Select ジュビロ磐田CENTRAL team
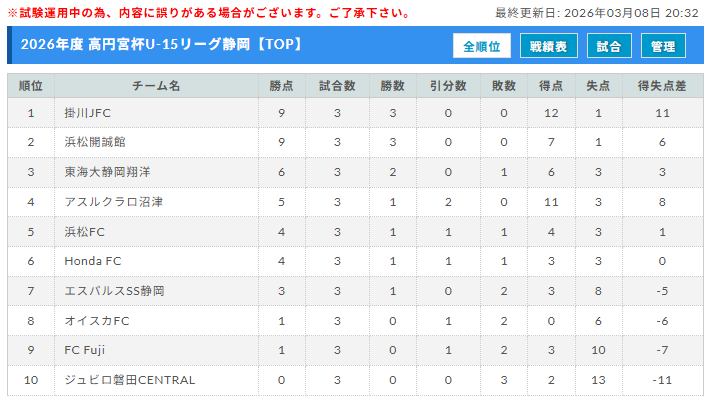The width and height of the screenshot is (708, 401). (x=129, y=380)
